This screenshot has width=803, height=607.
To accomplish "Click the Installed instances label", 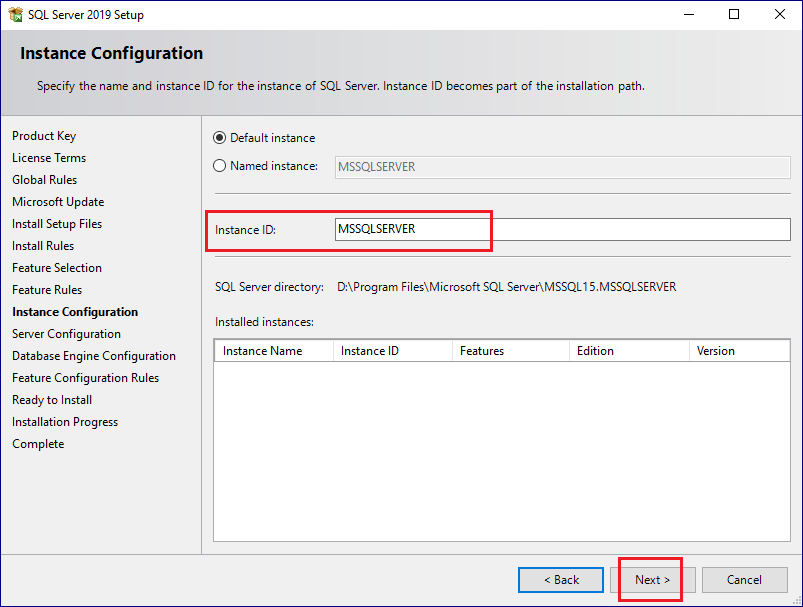I will click(264, 322).
